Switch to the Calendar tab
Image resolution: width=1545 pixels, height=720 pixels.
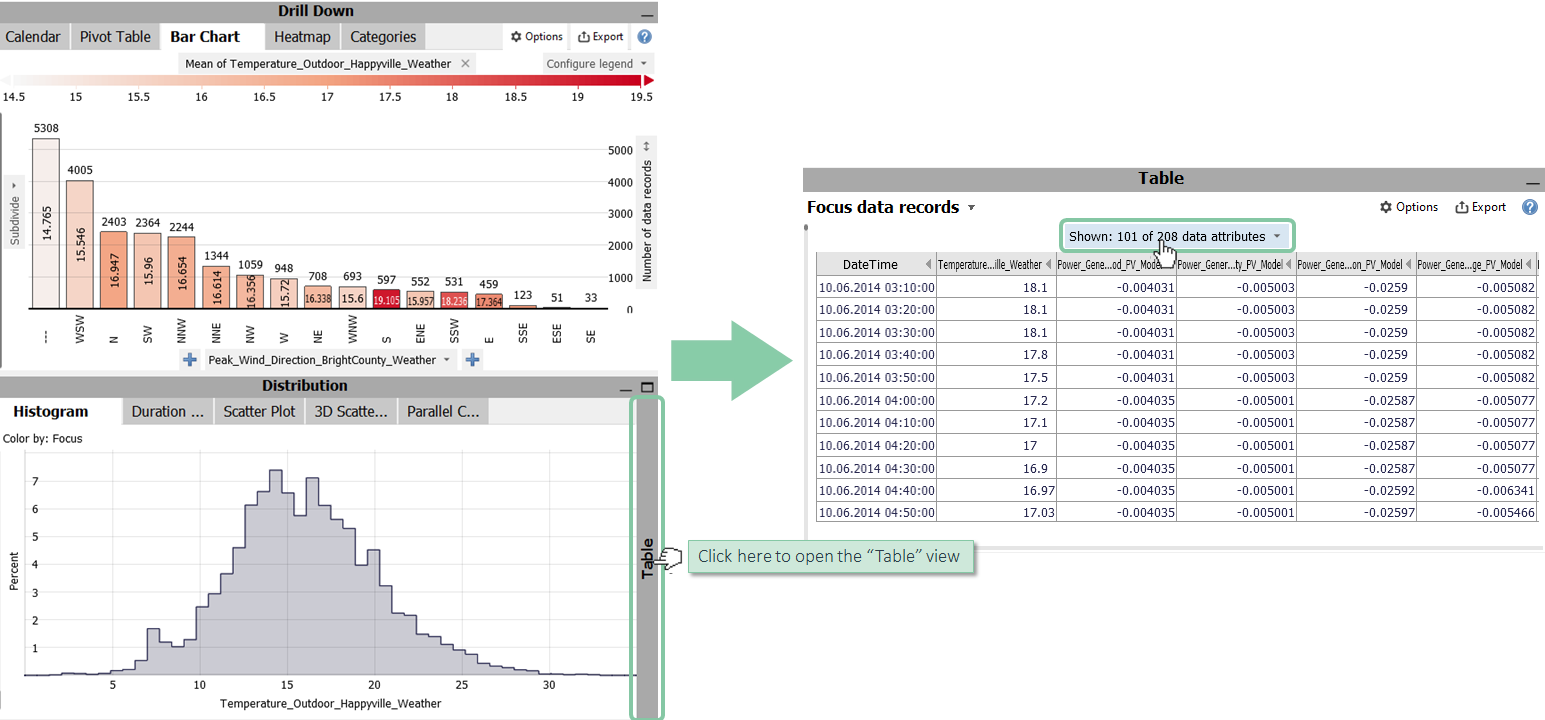[33, 37]
